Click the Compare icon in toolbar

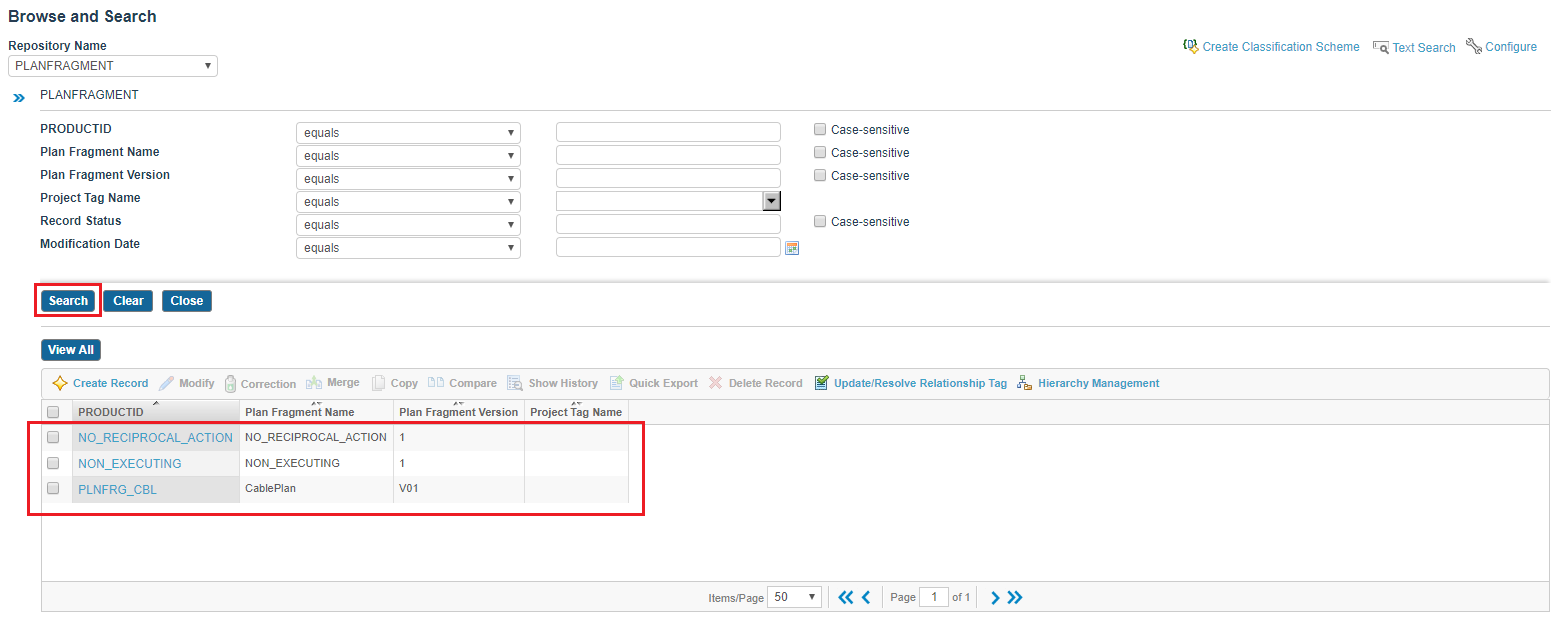point(436,383)
